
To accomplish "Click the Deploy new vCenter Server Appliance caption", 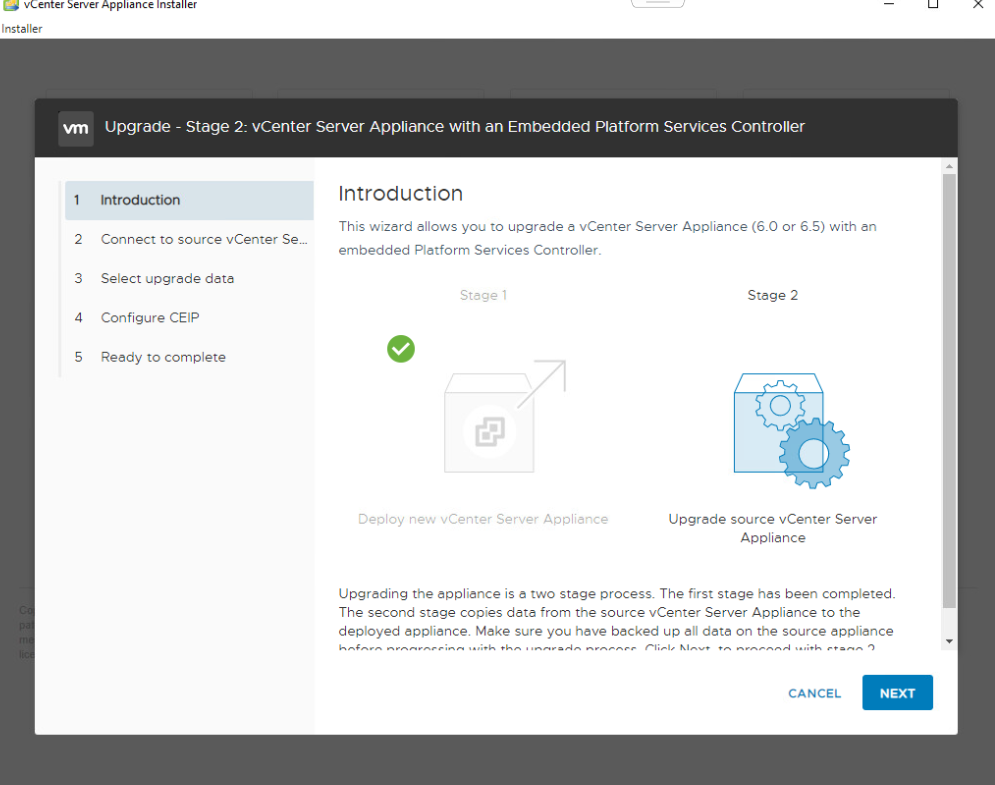I will 483,519.
